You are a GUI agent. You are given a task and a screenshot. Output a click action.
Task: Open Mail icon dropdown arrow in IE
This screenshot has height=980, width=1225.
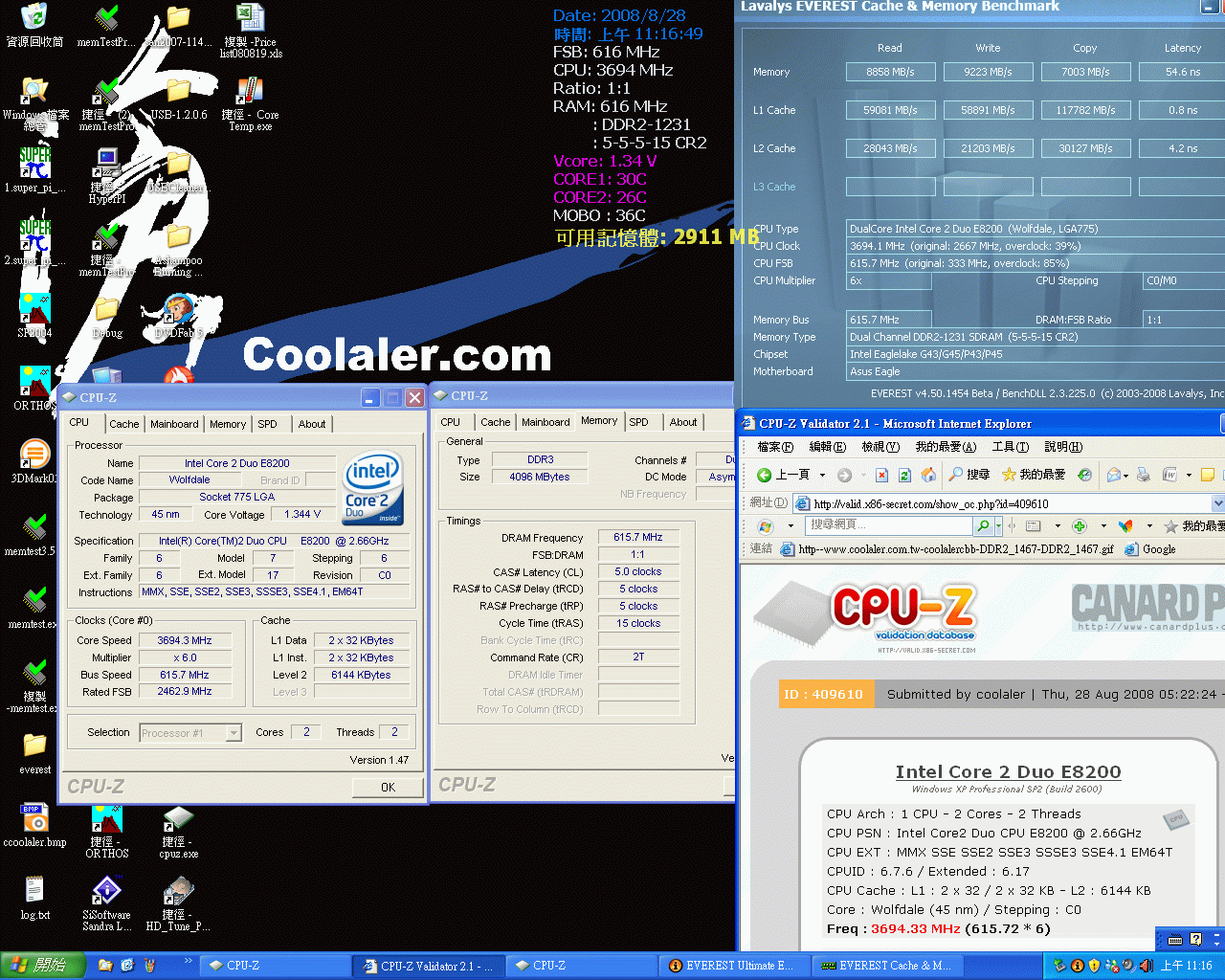coord(1125,475)
